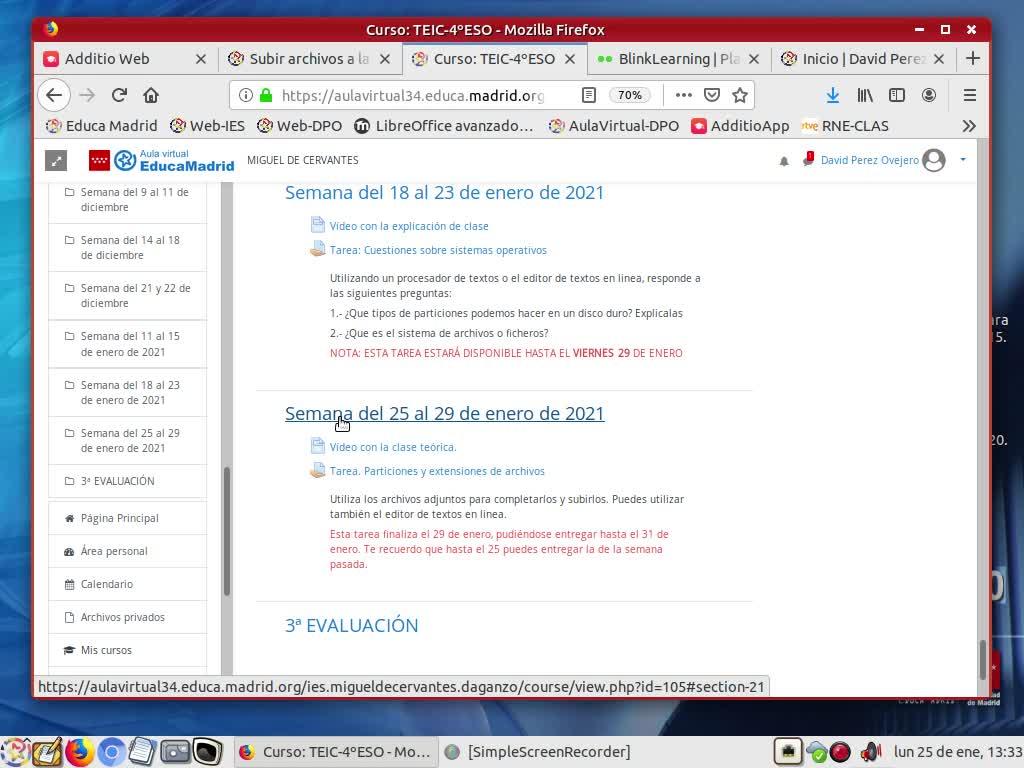1024x768 pixels.
Task: Open the Web-DPO bookmark
Action: click(x=299, y=126)
